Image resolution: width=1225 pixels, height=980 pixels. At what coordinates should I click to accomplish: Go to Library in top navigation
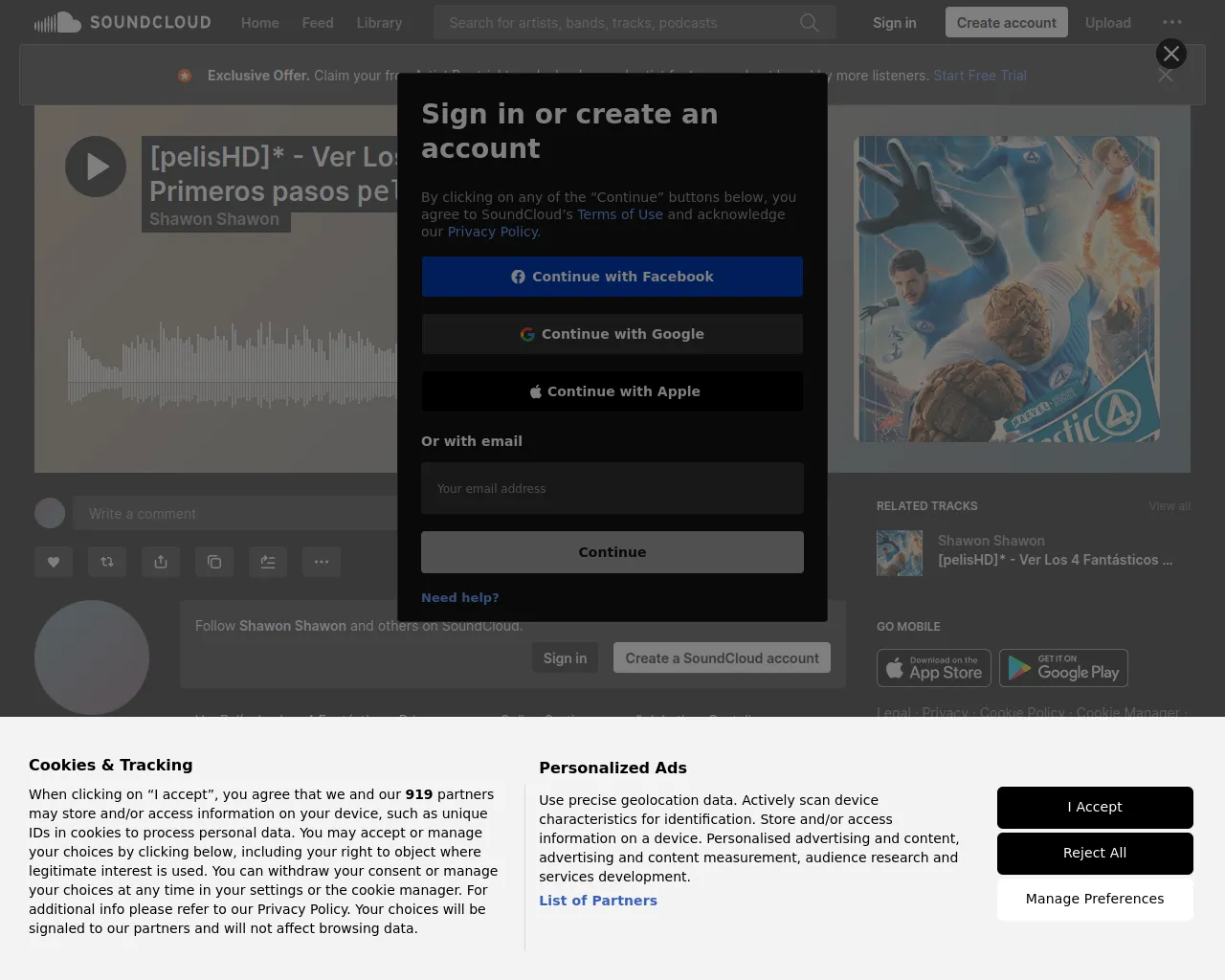pos(379,22)
